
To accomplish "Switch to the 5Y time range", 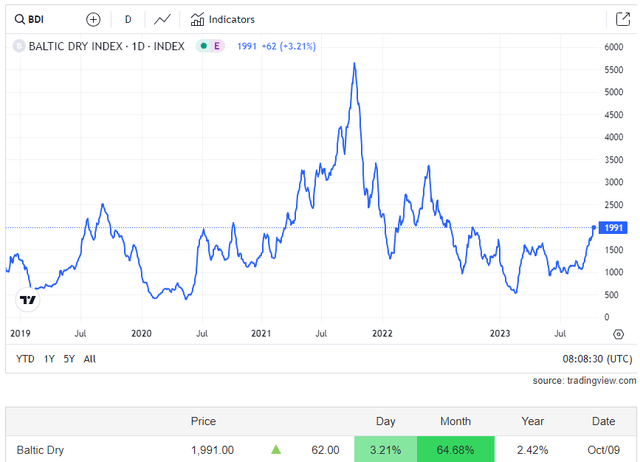I will (x=69, y=358).
